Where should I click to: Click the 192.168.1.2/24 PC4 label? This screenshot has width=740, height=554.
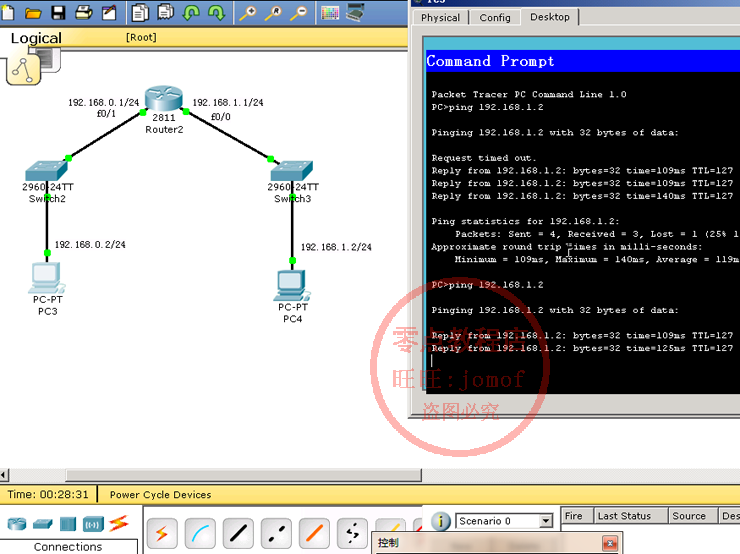pos(336,247)
